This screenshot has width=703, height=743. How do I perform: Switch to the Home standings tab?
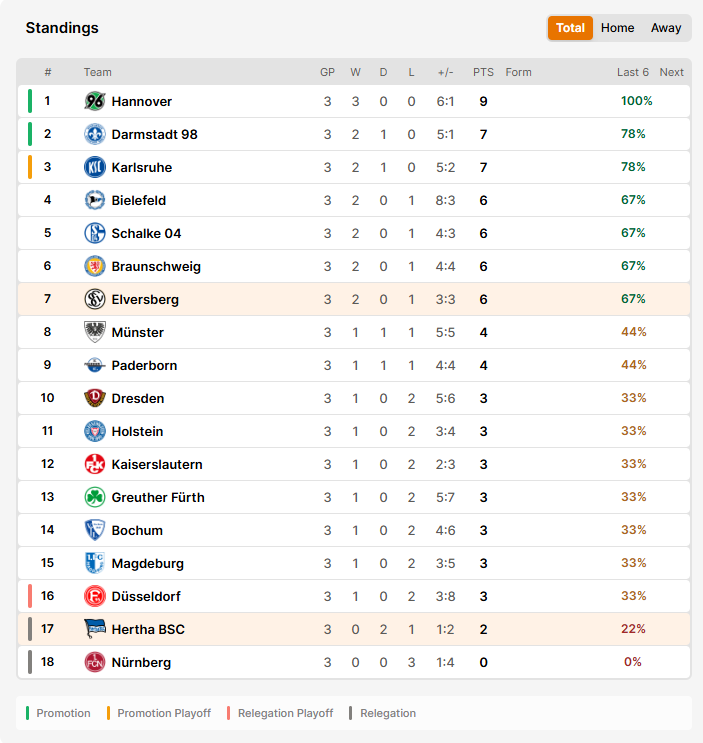pyautogui.click(x=617, y=28)
